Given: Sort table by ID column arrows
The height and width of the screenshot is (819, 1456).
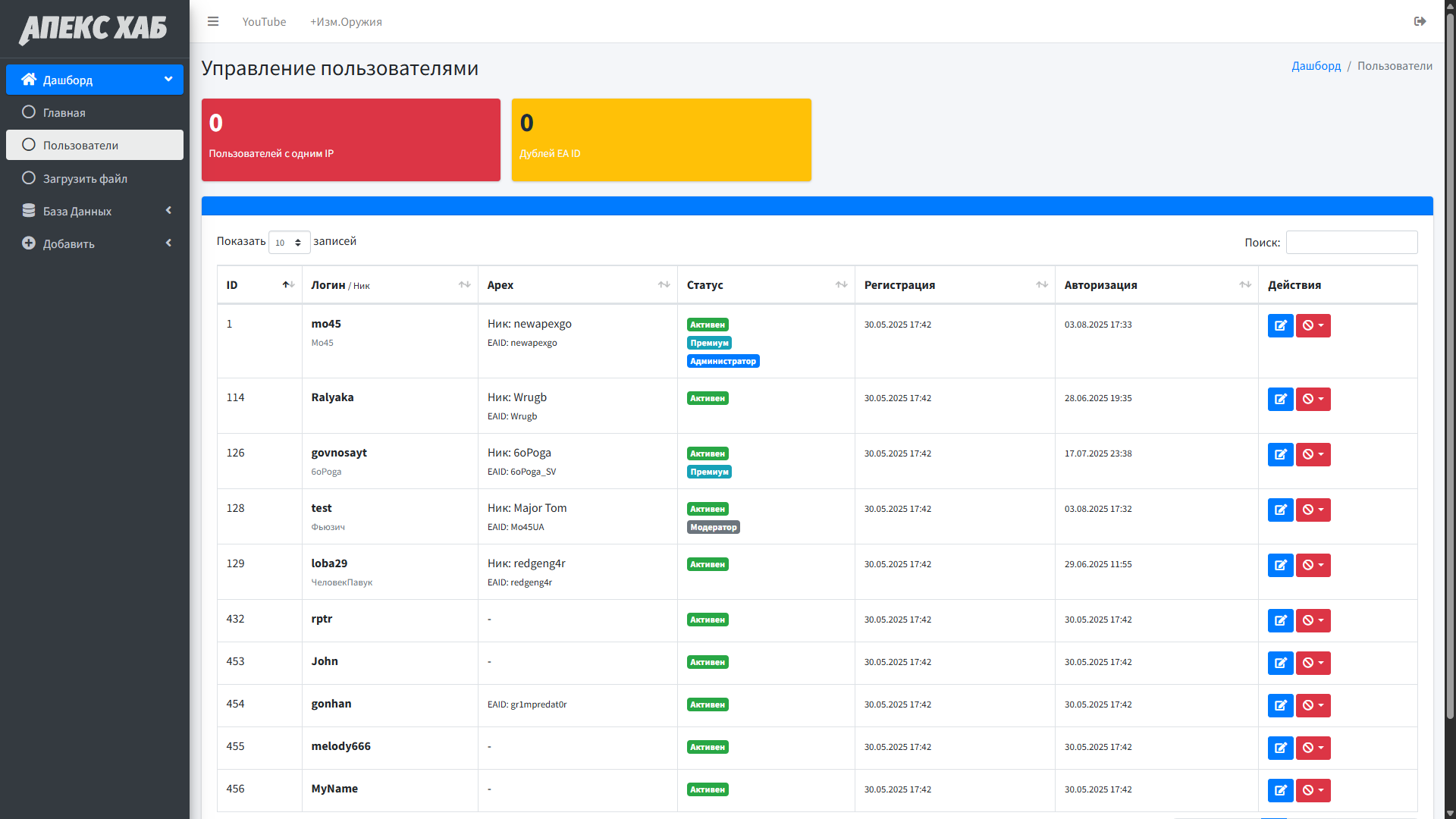Looking at the screenshot, I should pyautogui.click(x=288, y=285).
